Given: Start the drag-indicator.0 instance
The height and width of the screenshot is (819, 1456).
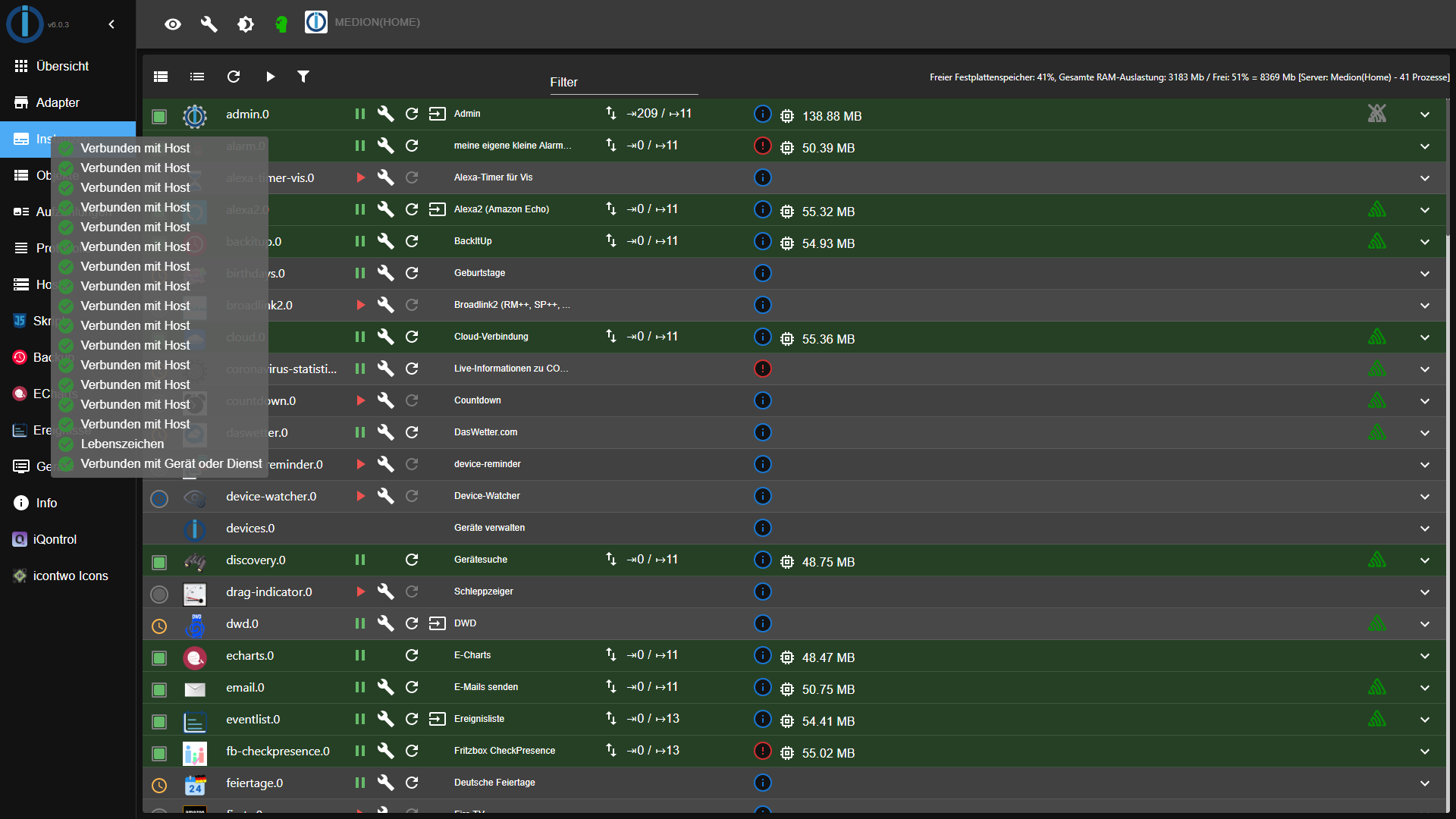Looking at the screenshot, I should pyautogui.click(x=361, y=591).
